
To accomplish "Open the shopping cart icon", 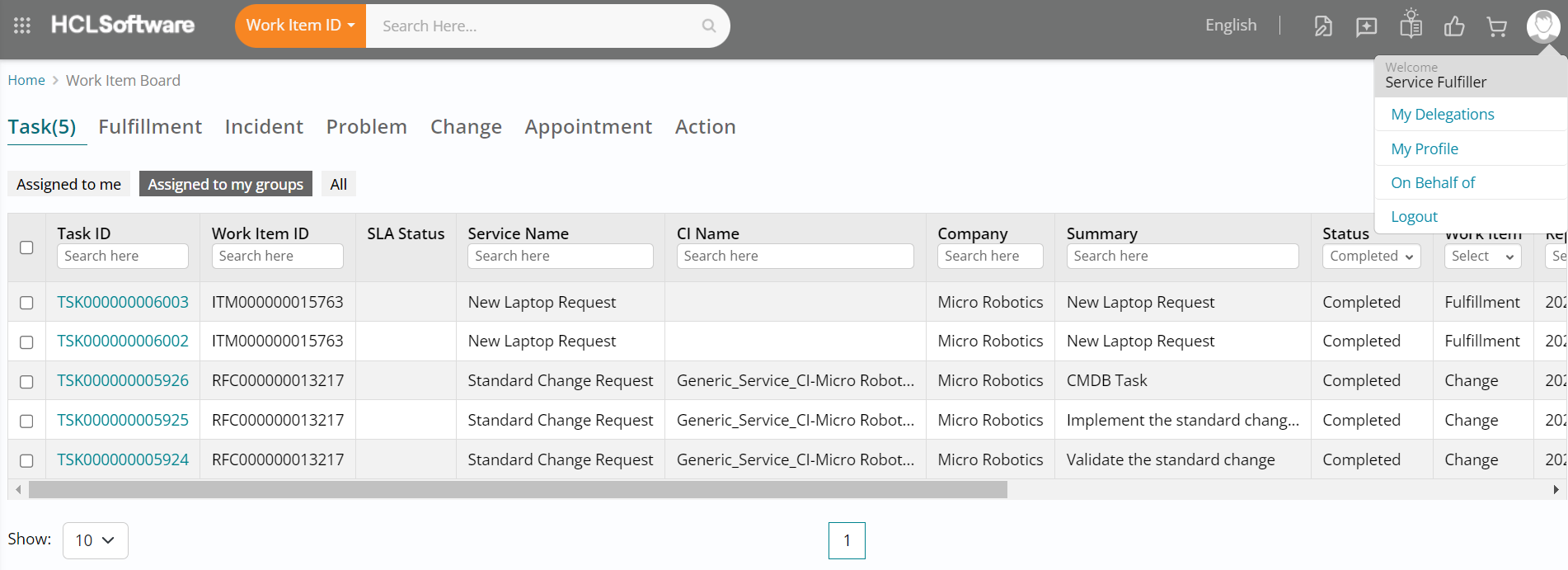I will click(x=1496, y=26).
